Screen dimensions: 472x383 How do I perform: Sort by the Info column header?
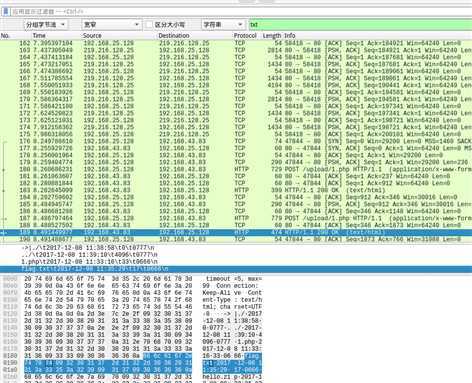coord(290,35)
